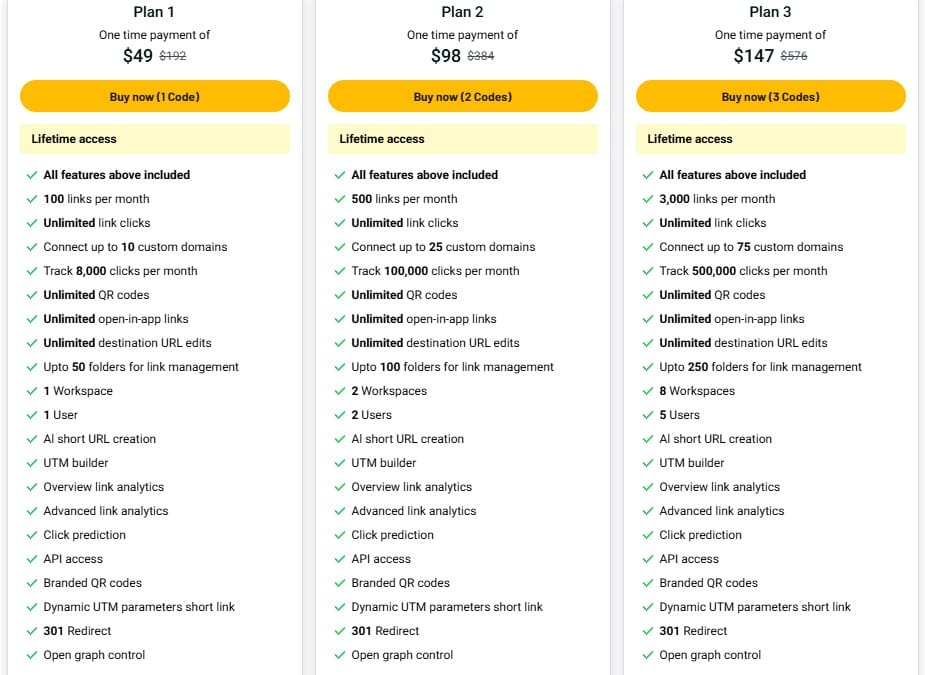
Task: Click the Branded QR codes checkmark under Plan 3
Action: [x=649, y=583]
